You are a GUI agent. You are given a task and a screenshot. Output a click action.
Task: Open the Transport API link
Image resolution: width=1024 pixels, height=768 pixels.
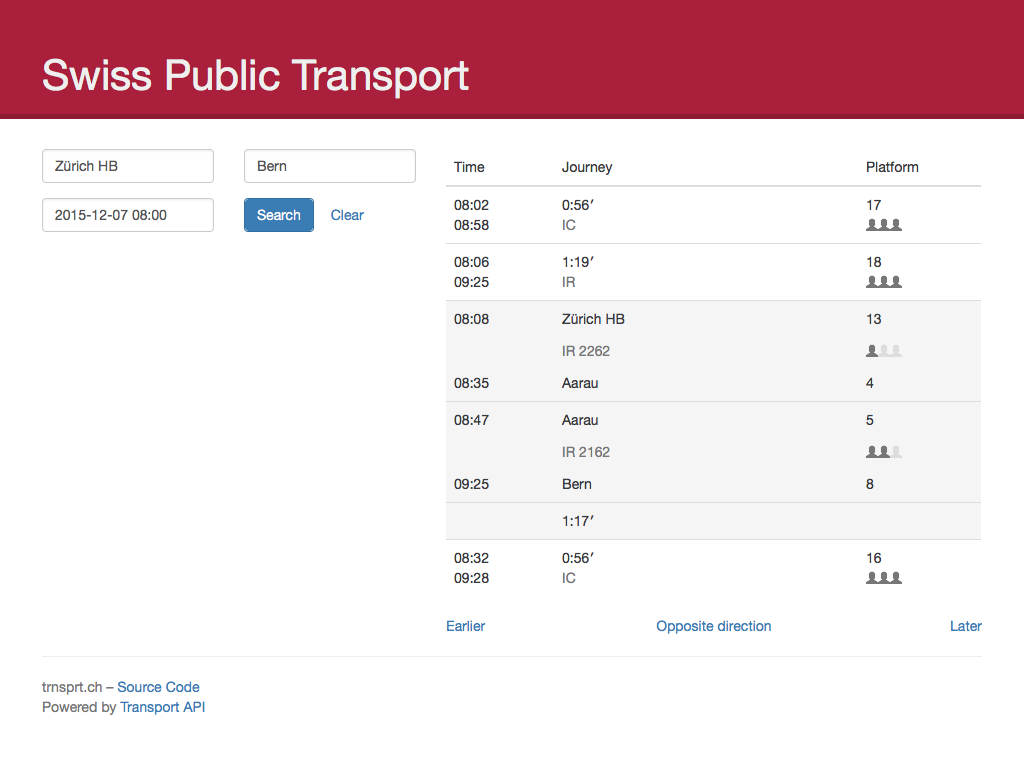tap(163, 707)
